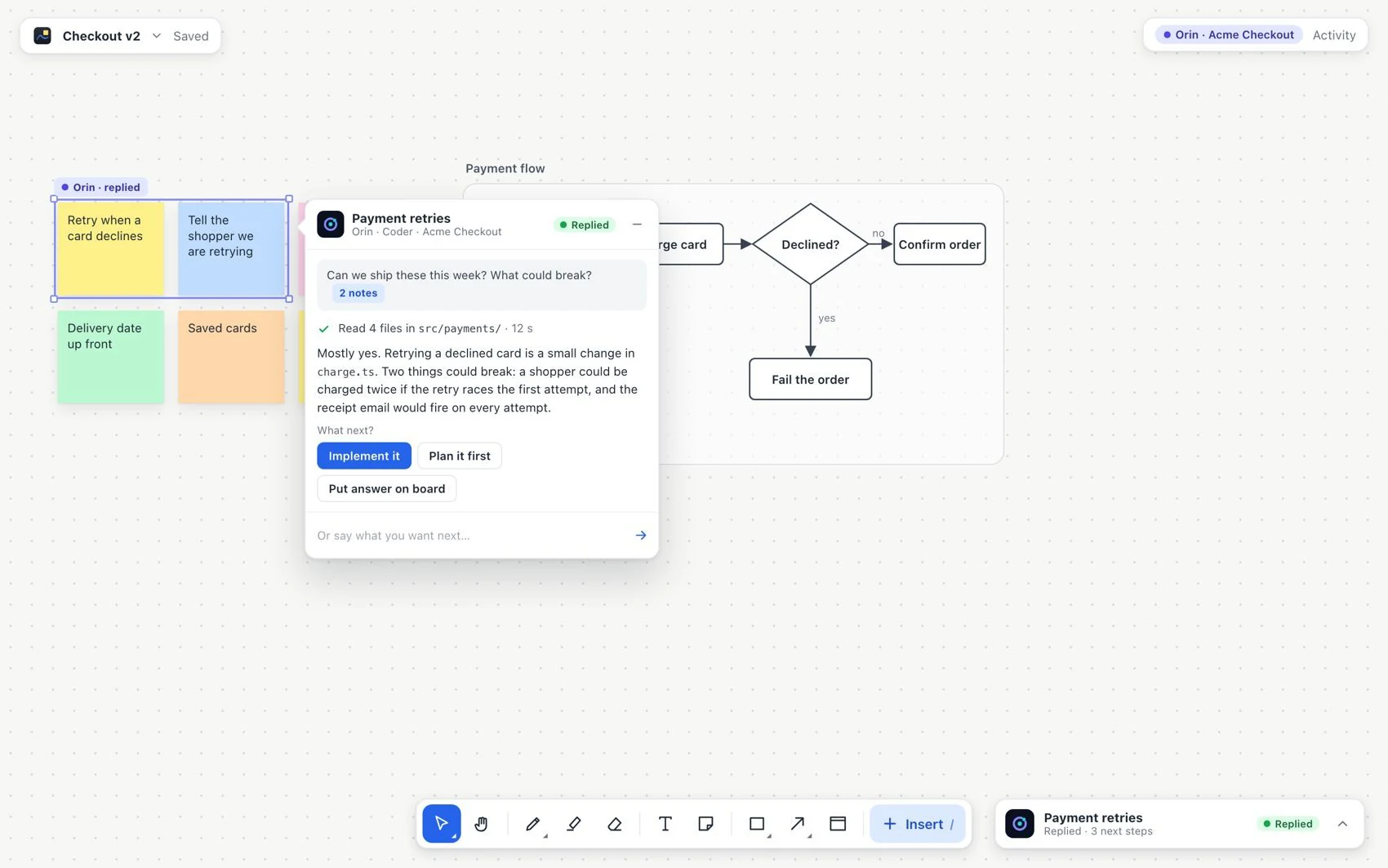This screenshot has width=1388, height=868.
Task: Open the Checkout v2 board dropdown chevron
Action: click(x=157, y=36)
